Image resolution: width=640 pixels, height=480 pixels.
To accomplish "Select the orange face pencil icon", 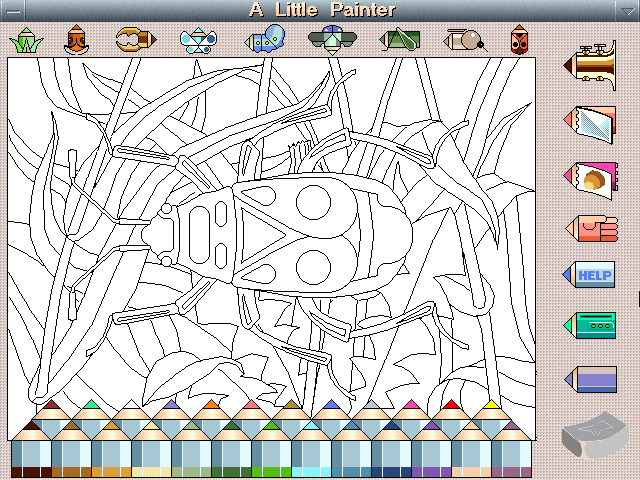I will (76, 40).
